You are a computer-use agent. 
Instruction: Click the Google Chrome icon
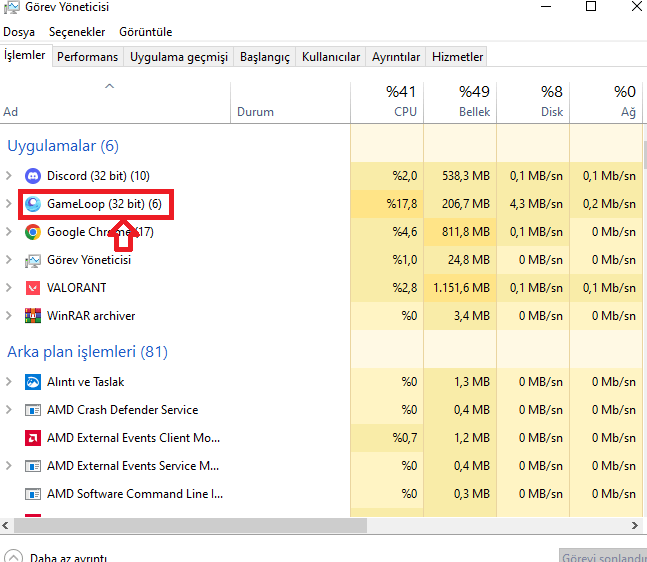33,232
